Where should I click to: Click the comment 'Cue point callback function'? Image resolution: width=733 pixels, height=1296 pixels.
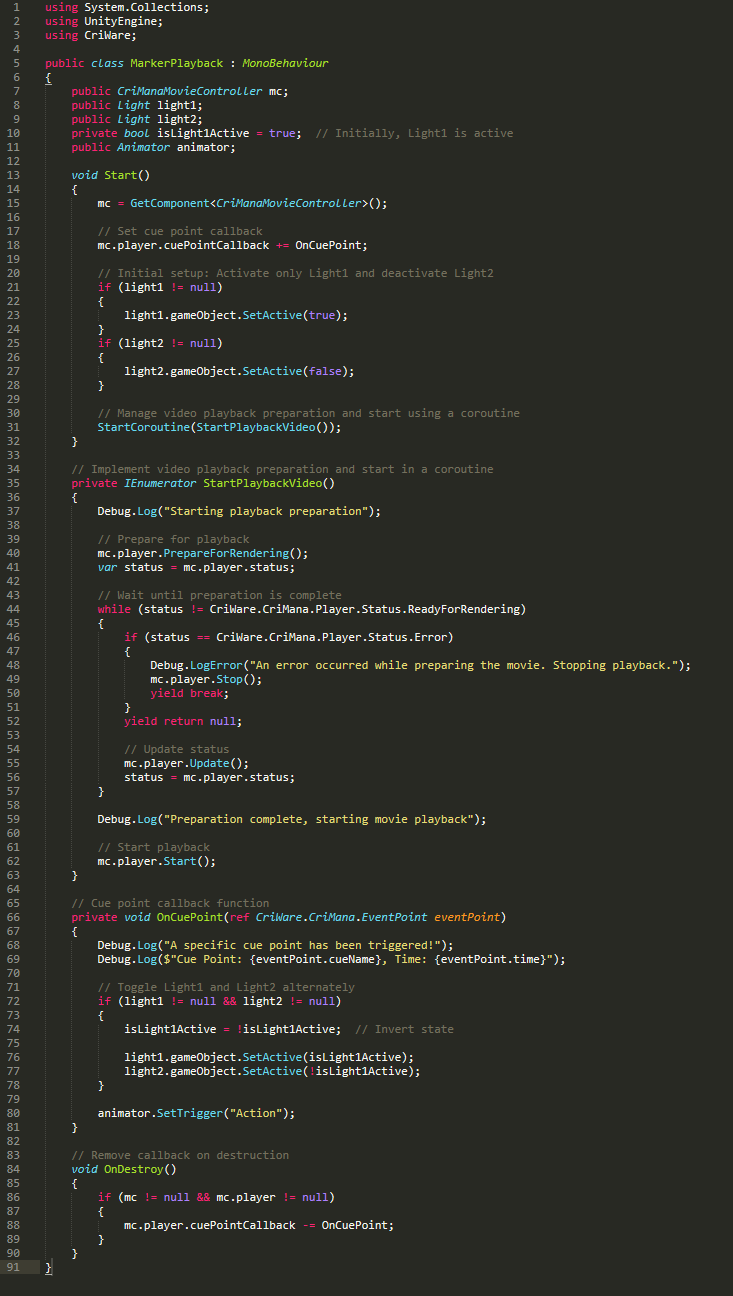(x=170, y=903)
